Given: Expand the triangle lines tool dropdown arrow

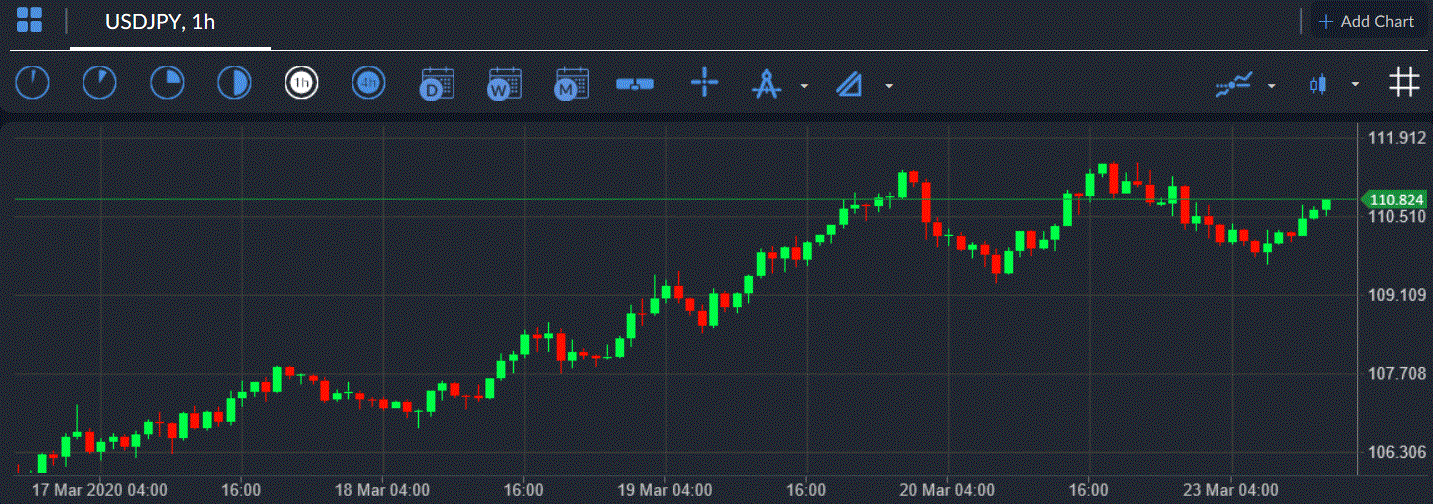Looking at the screenshot, I should [889, 86].
